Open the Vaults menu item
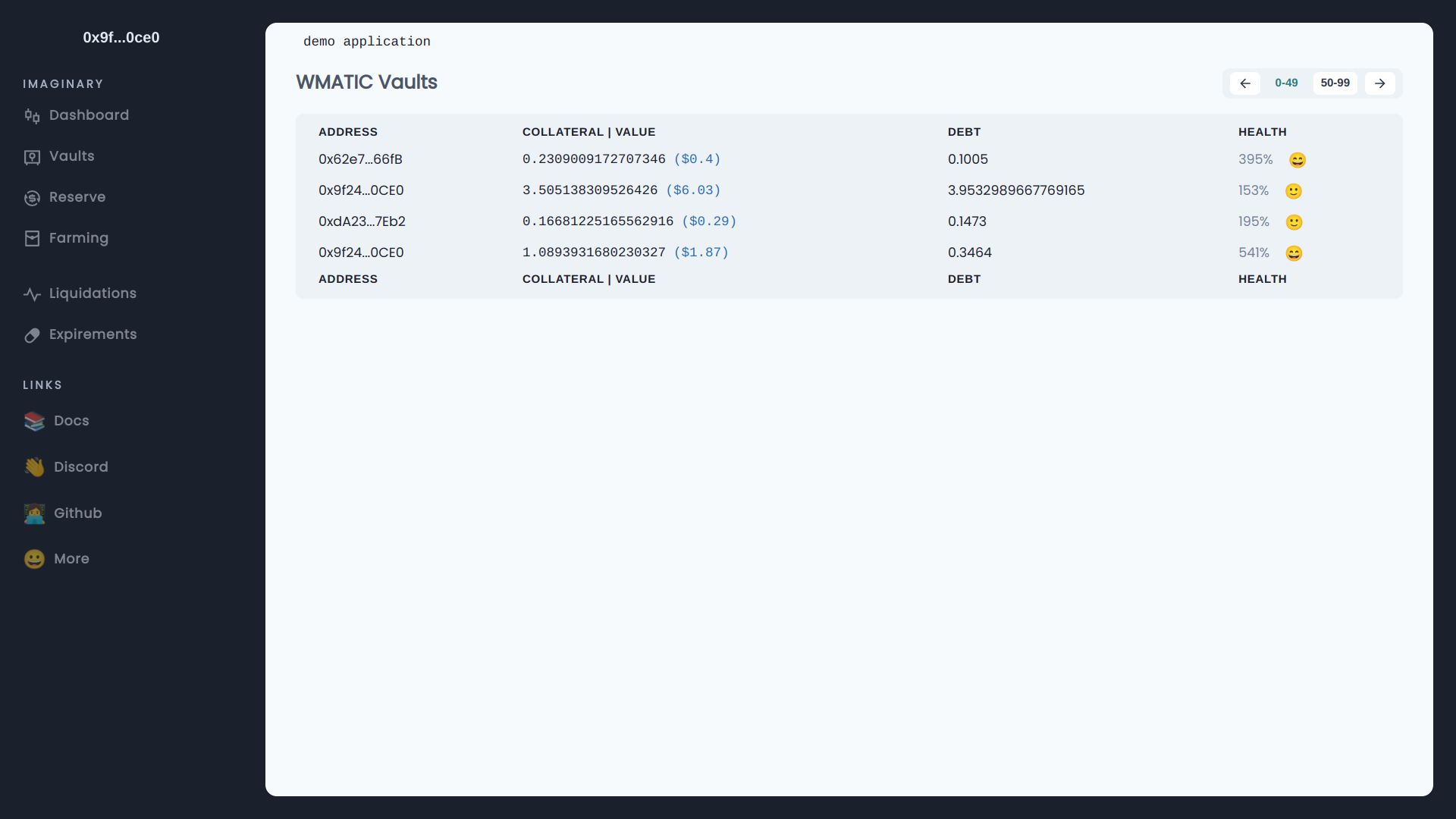Viewport: 1456px width, 819px height. click(72, 156)
